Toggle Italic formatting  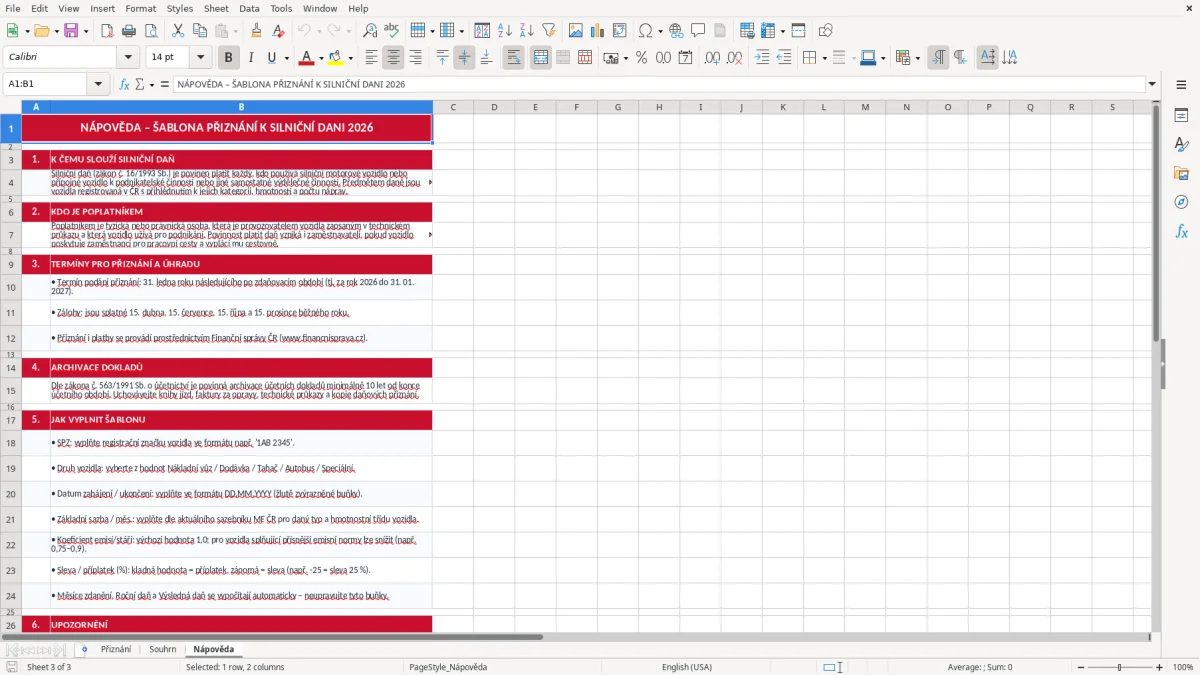[x=250, y=58]
